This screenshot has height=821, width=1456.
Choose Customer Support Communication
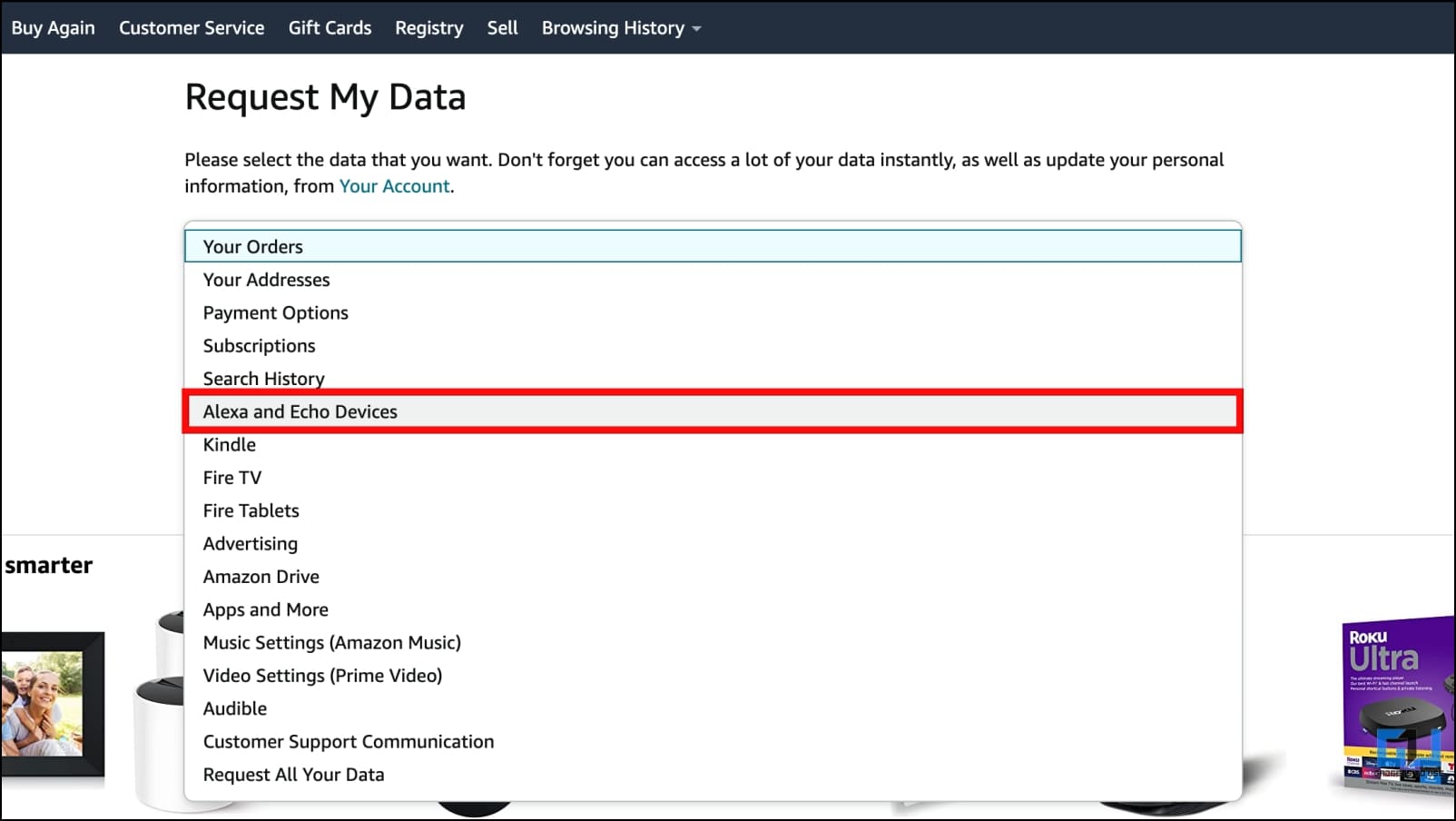(713, 742)
